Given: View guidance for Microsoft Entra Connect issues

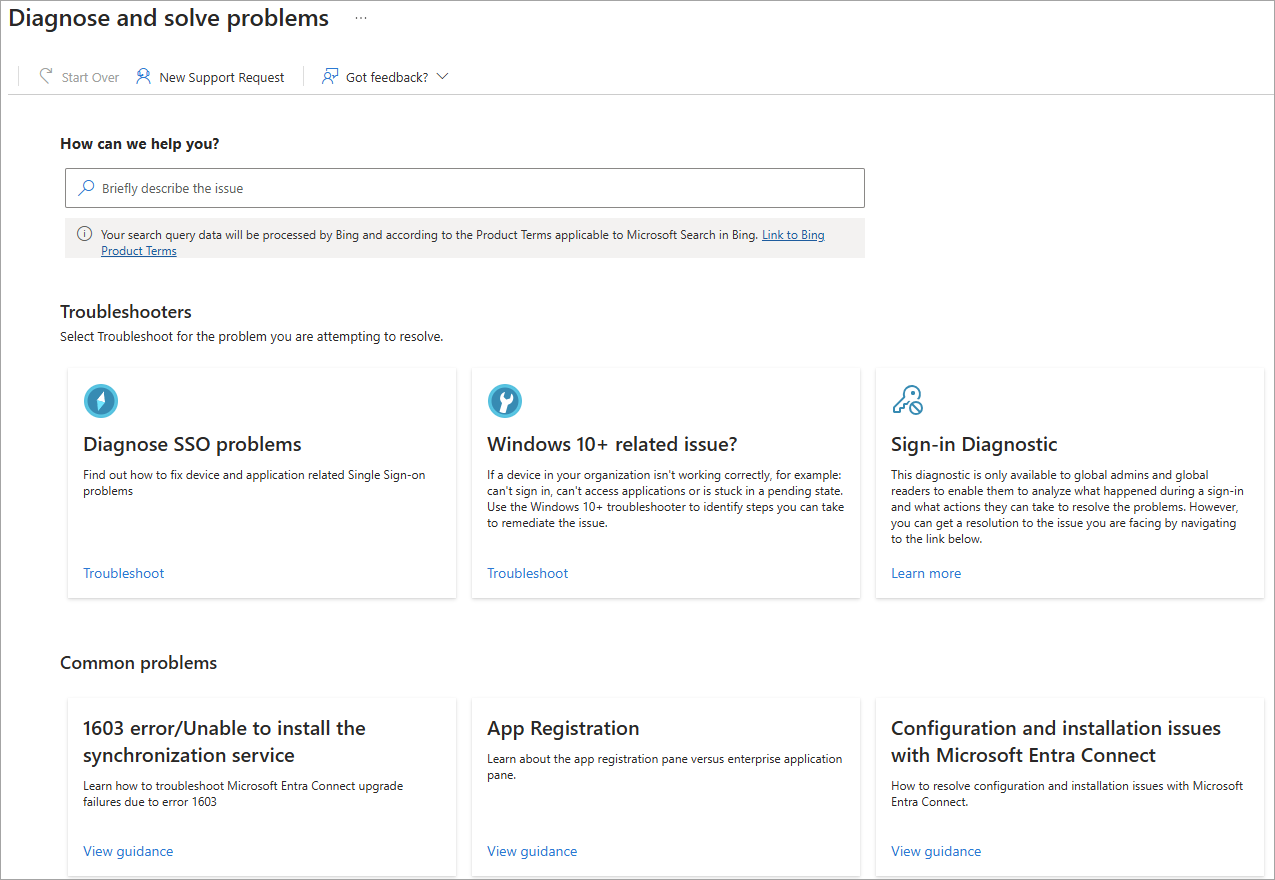Looking at the screenshot, I should (936, 851).
